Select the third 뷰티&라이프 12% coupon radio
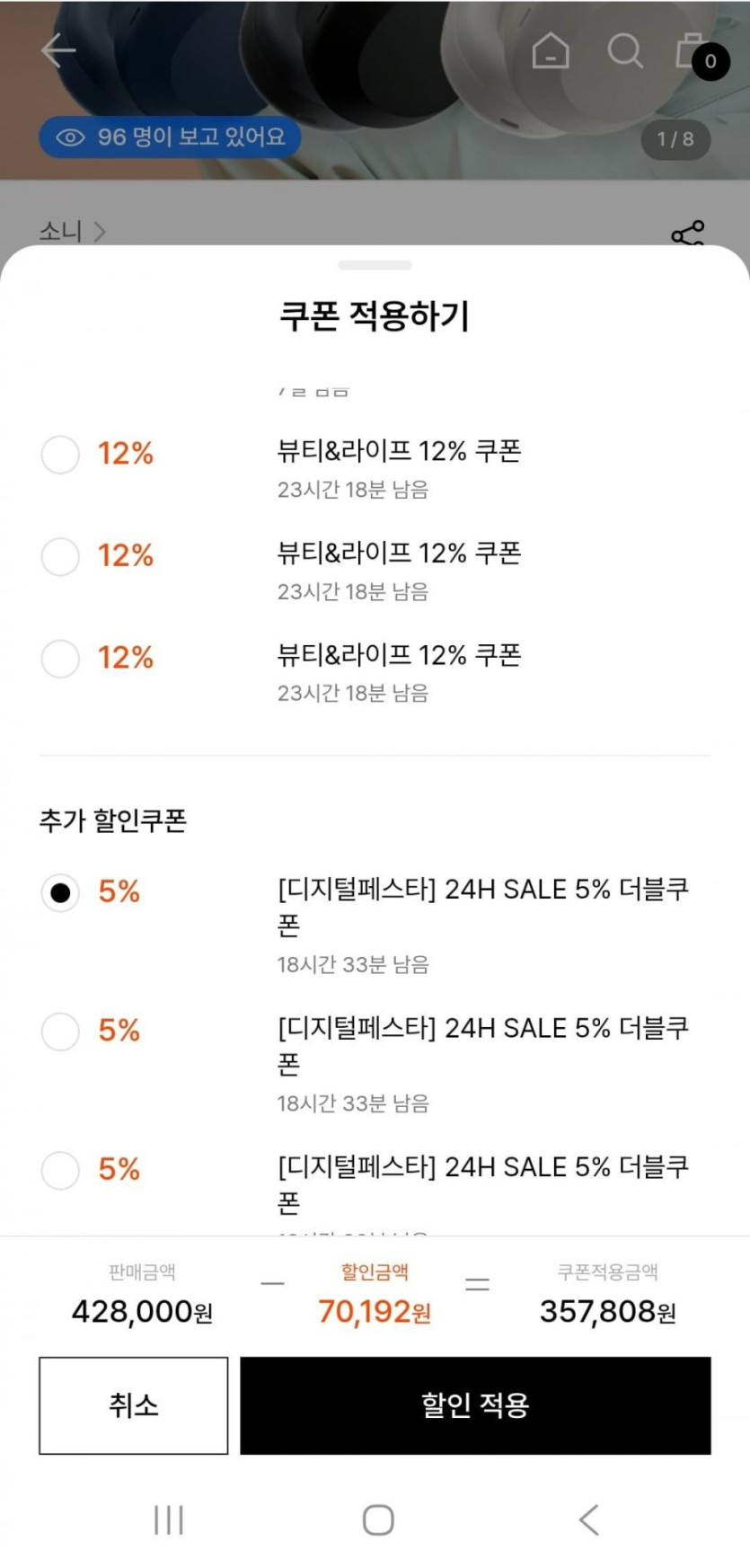This screenshot has height=1568, width=750. pos(60,658)
